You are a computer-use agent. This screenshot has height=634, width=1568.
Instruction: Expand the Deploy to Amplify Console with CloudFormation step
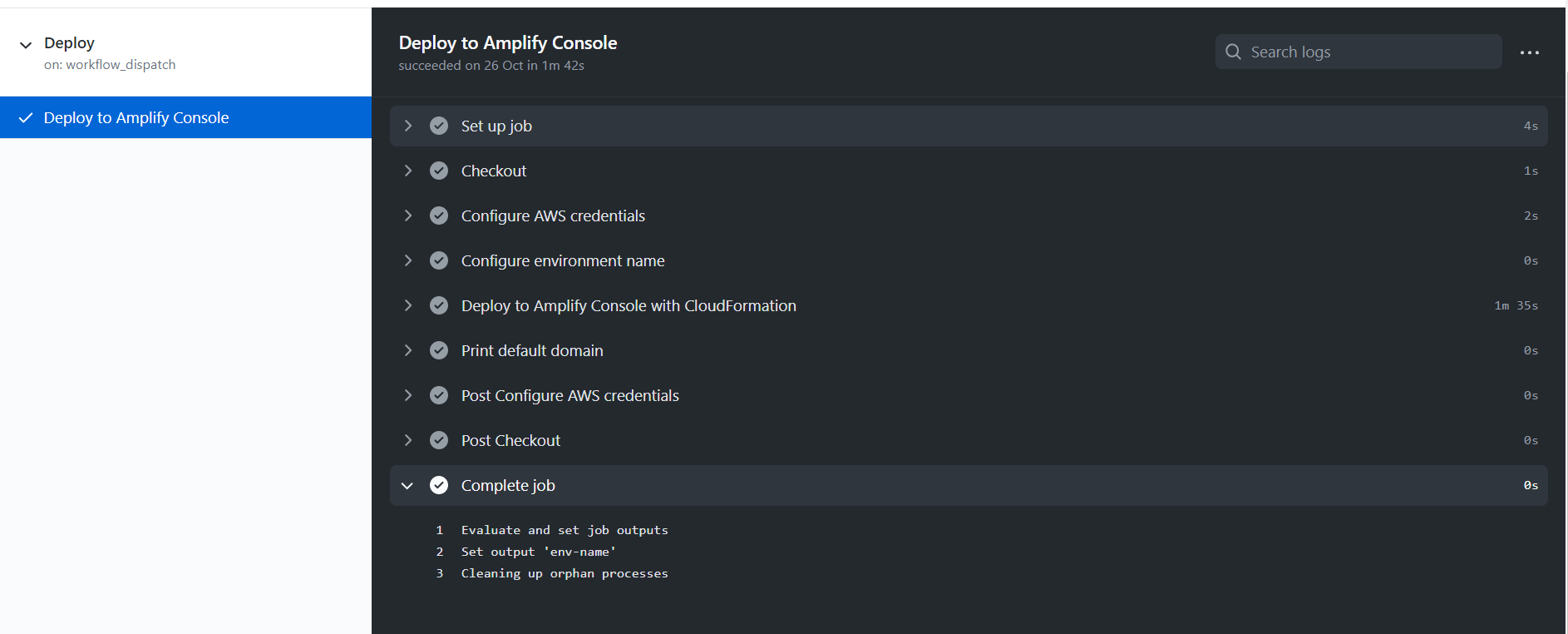407,305
